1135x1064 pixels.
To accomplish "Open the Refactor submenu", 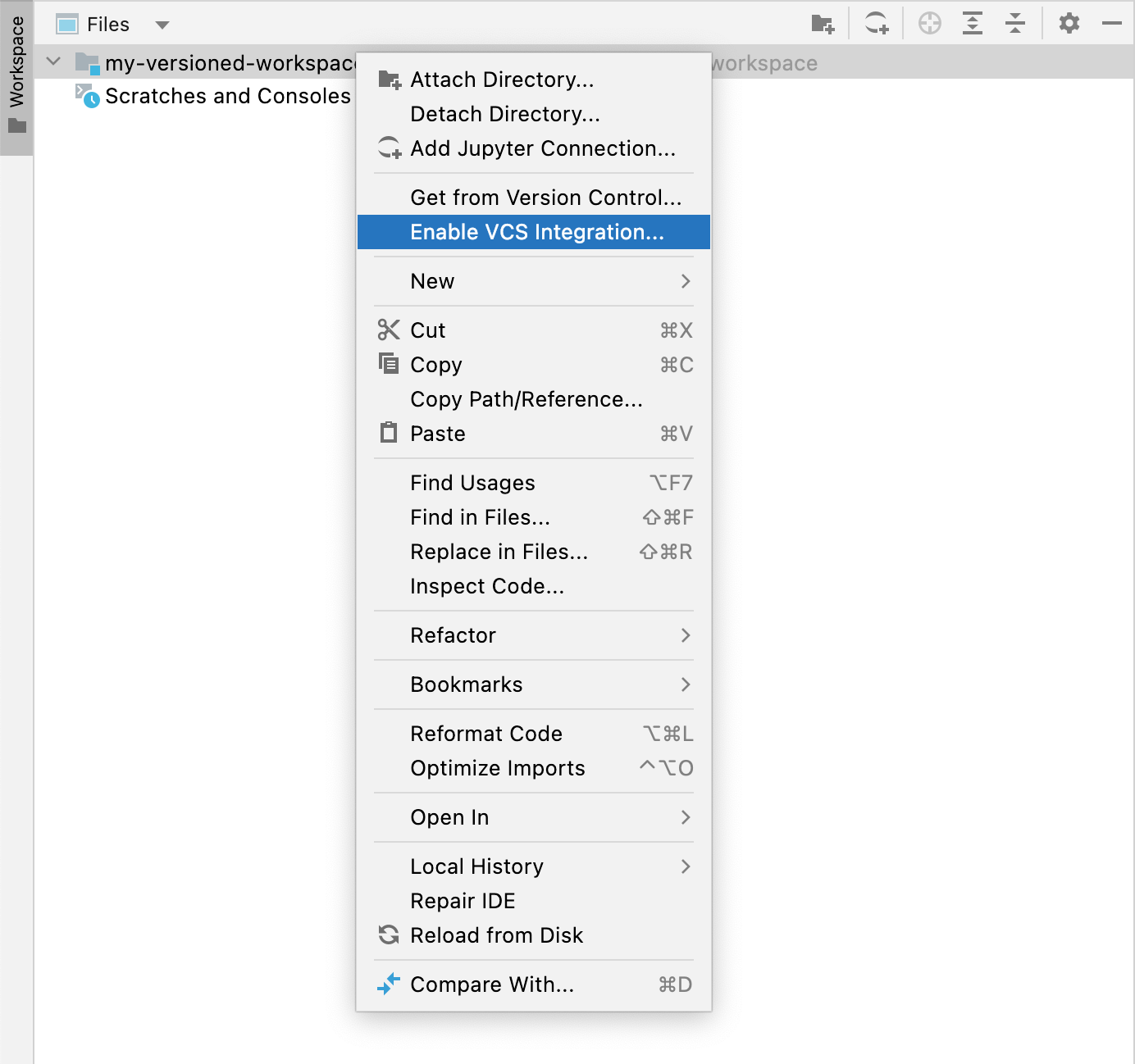I will (x=453, y=635).
